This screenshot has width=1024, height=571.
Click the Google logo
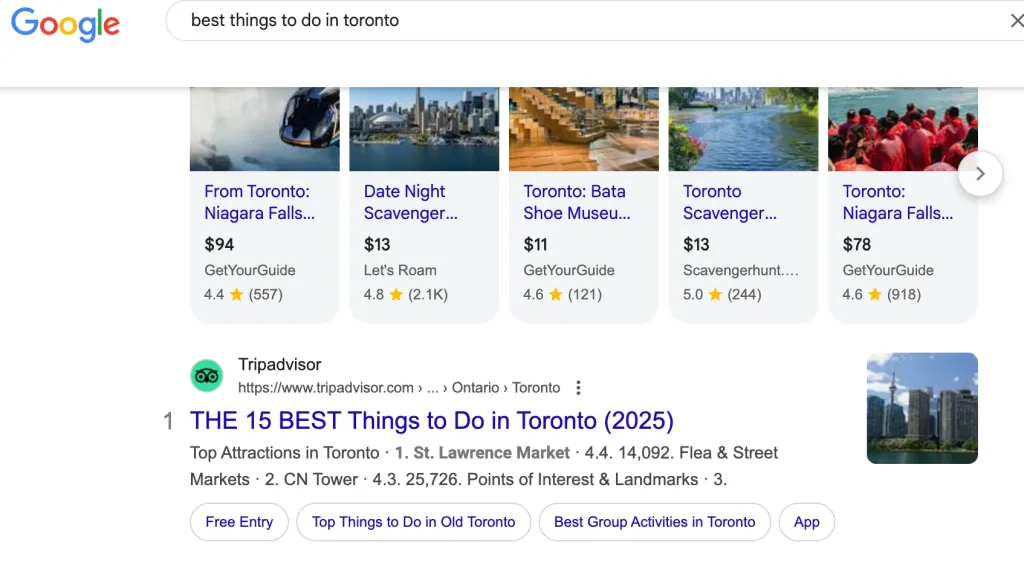click(x=65, y=24)
